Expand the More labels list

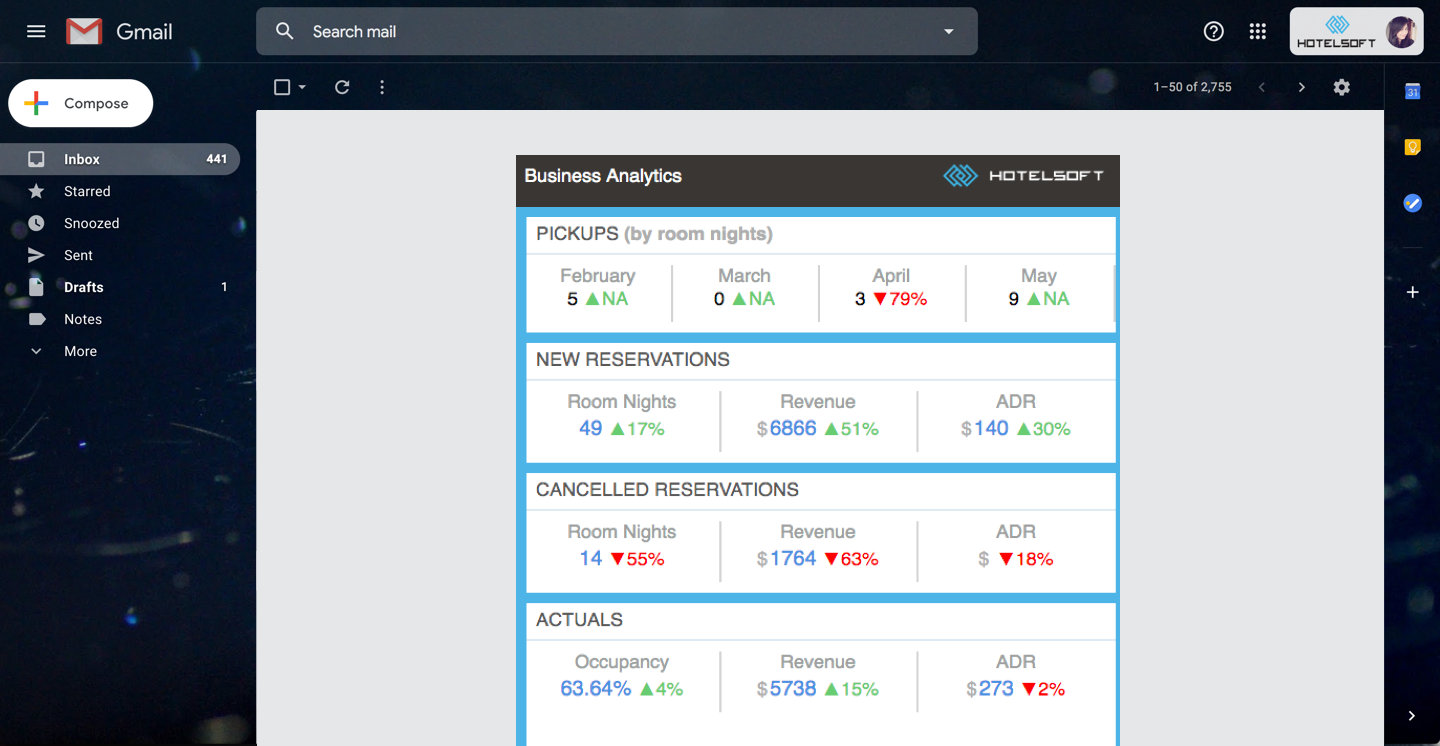pos(80,351)
